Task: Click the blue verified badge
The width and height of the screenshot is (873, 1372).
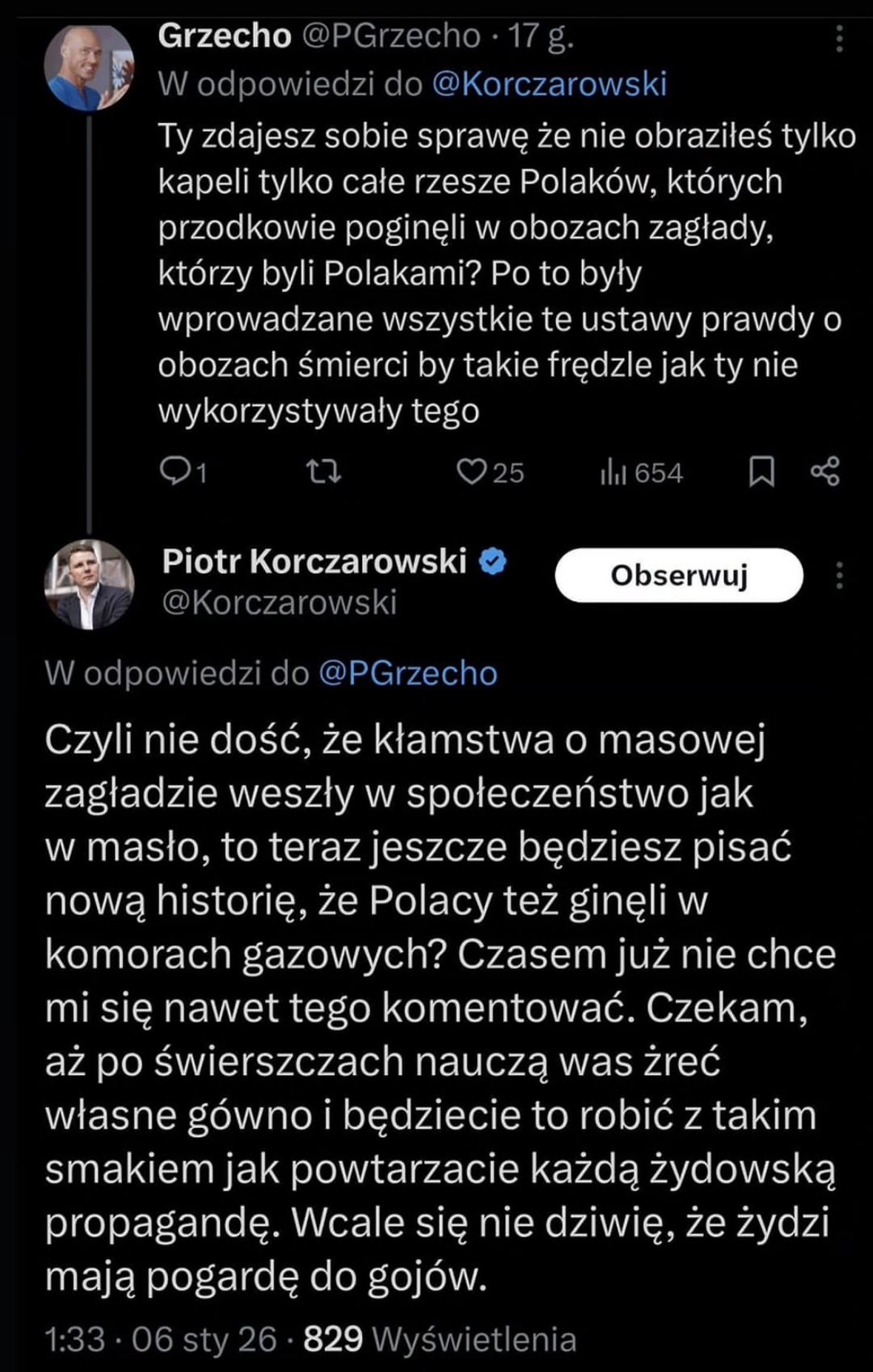Action: [493, 562]
